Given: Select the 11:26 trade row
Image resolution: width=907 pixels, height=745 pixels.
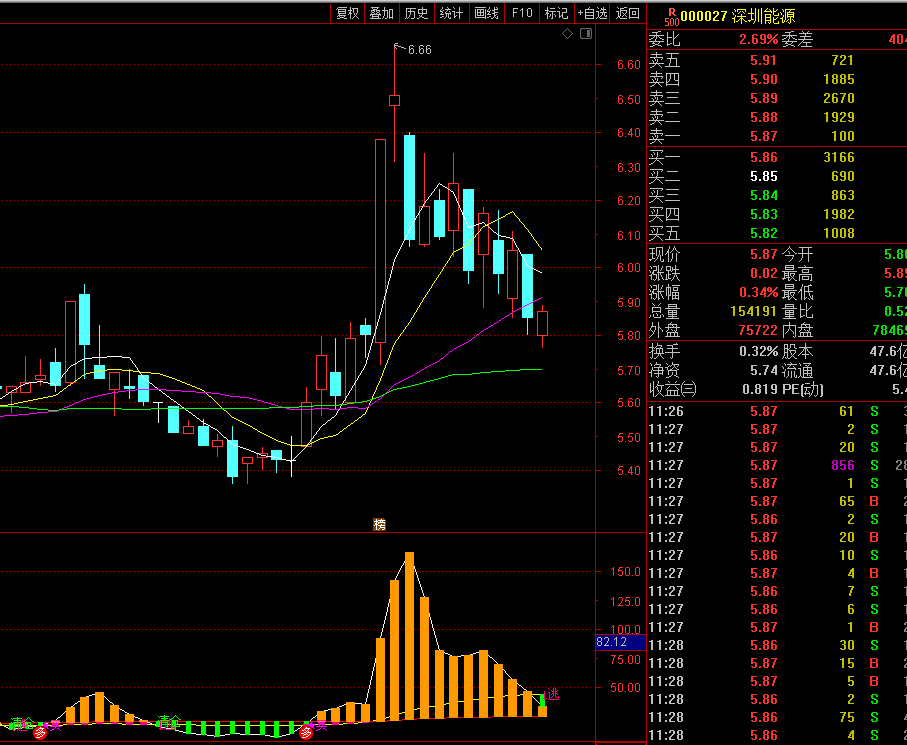Looking at the screenshot, I should [x=777, y=412].
